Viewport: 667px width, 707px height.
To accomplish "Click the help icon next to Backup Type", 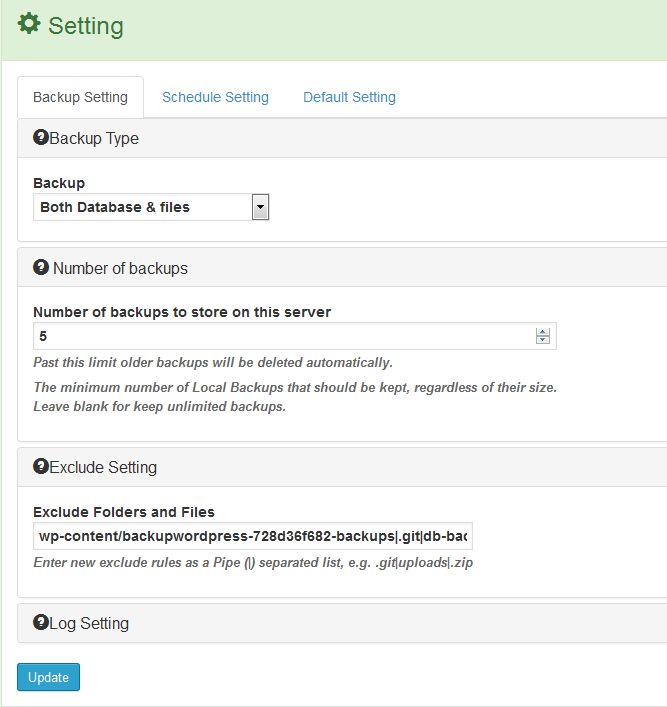I will click(x=41, y=138).
